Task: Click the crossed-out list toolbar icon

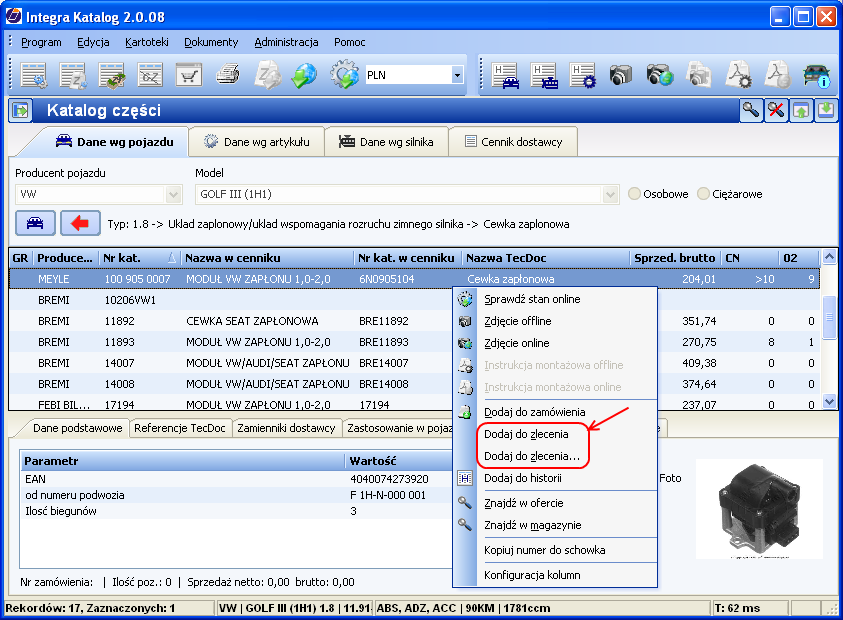Action: coord(150,75)
